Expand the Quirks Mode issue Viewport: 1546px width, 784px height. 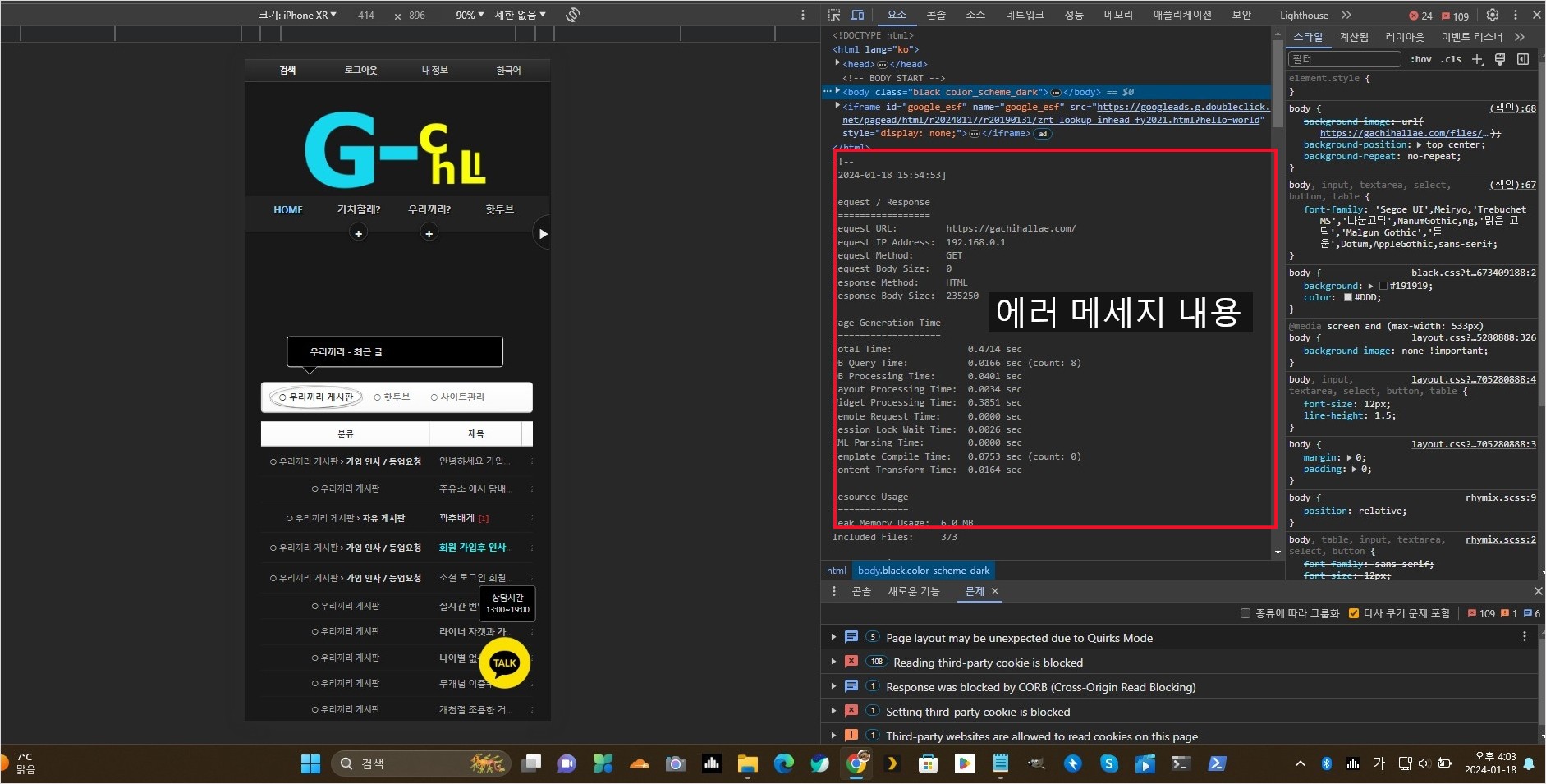click(x=833, y=637)
